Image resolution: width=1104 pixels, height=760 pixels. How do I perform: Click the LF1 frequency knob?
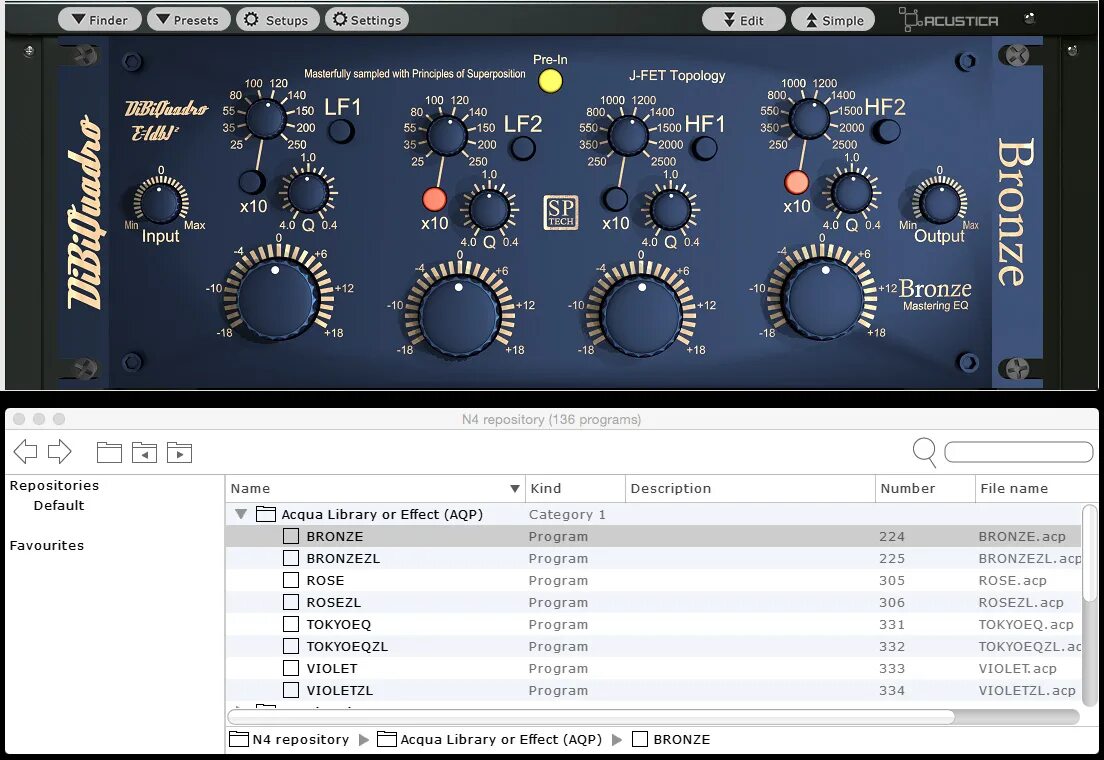click(265, 118)
